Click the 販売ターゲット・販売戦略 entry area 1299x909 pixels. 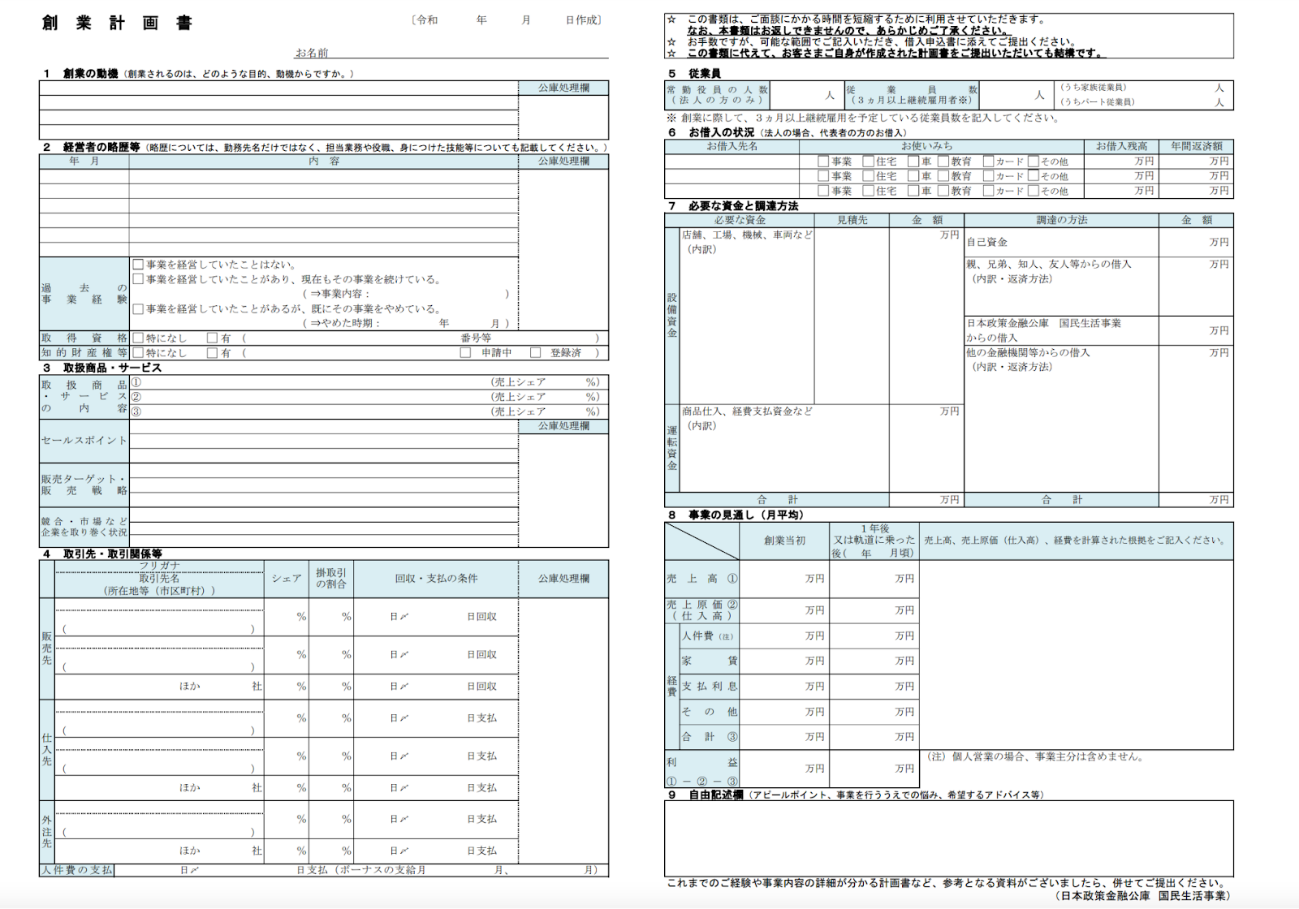(x=324, y=484)
